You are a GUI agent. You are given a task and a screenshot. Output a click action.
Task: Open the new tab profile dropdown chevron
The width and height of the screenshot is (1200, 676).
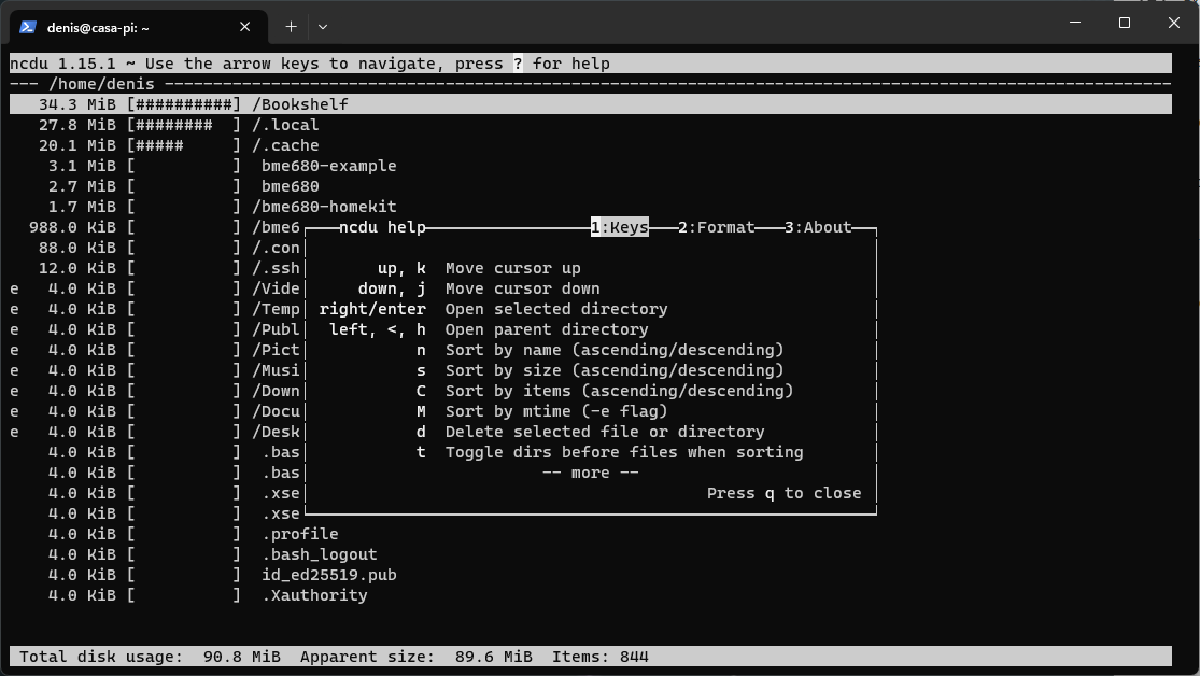coord(323,27)
